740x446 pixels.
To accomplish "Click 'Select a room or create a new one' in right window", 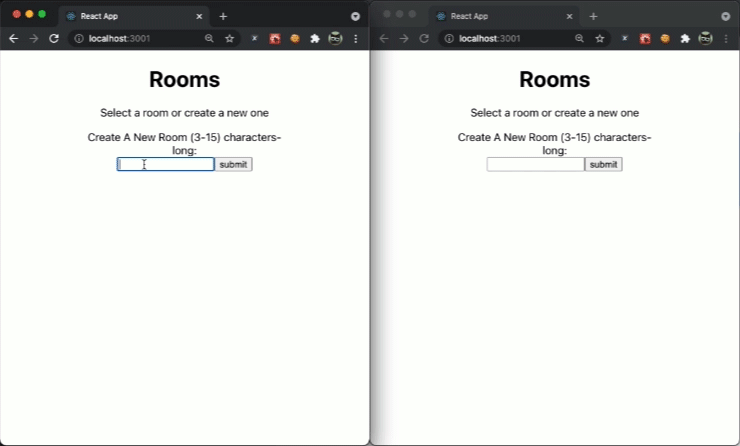I will tap(555, 113).
